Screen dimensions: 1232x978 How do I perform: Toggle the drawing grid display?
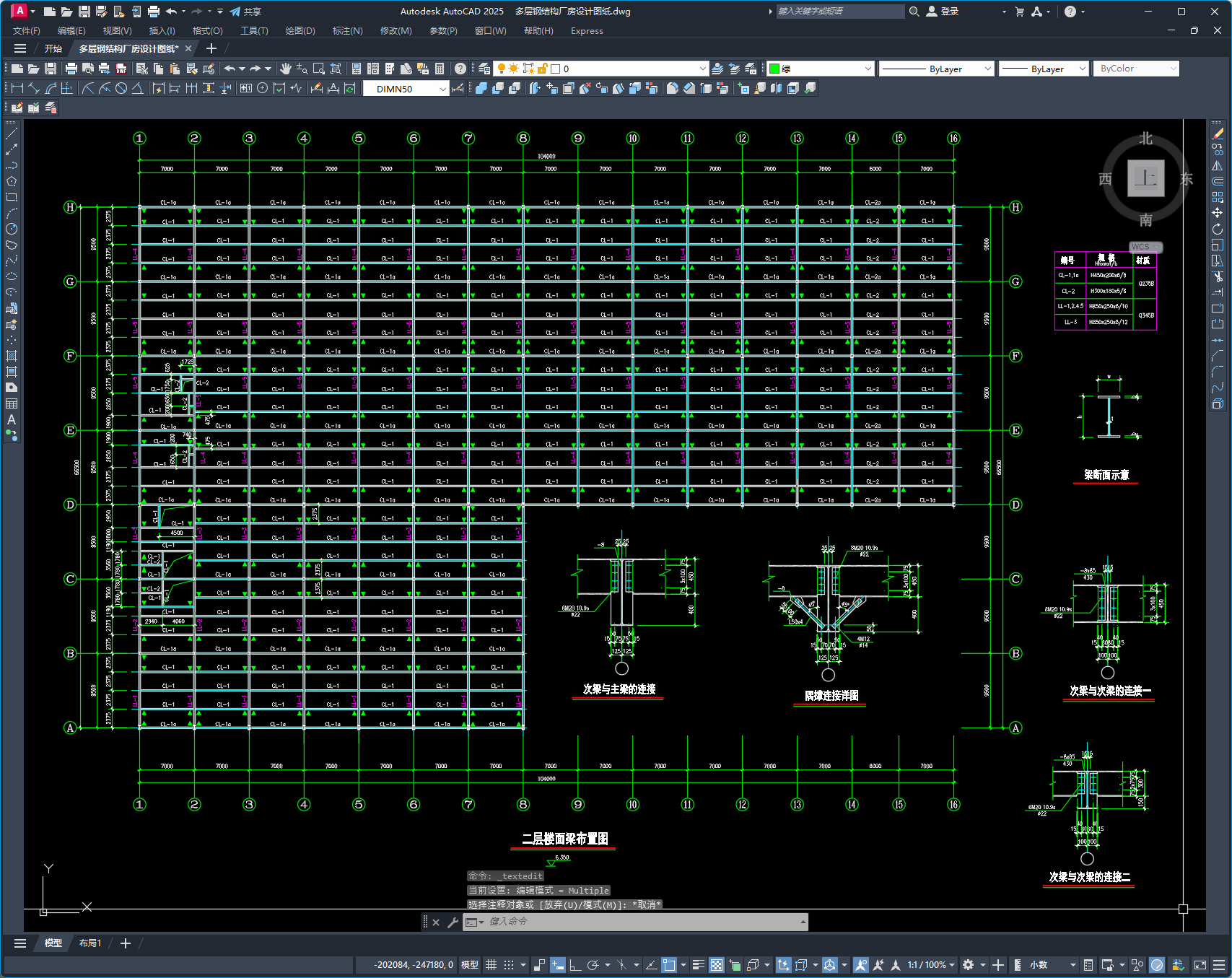click(x=492, y=965)
